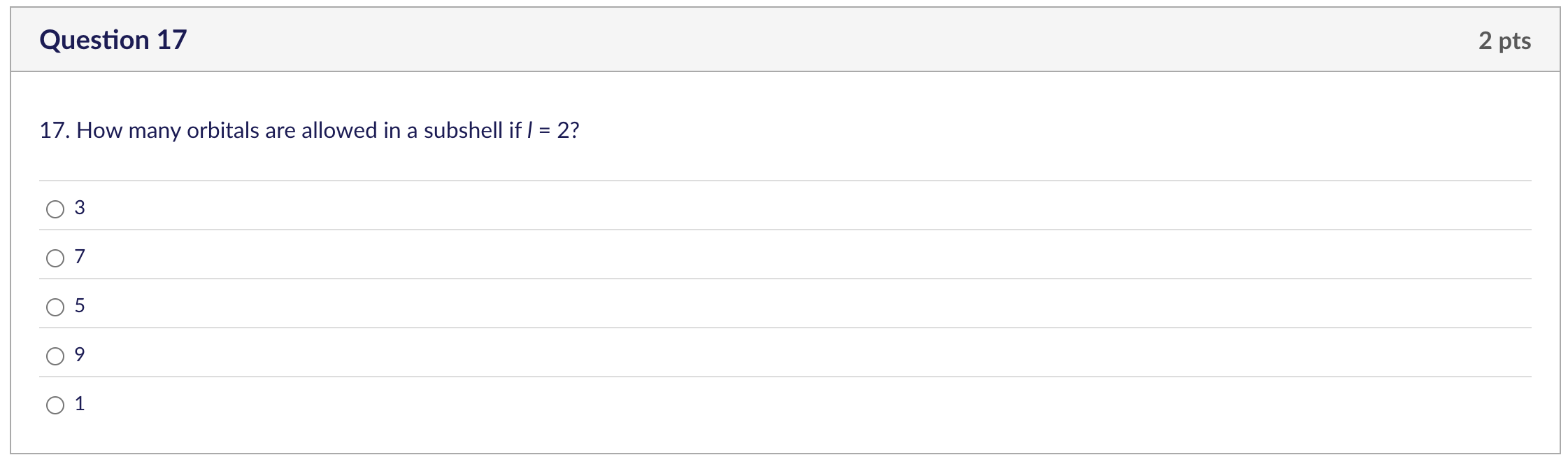1568x462 pixels.
Task: Select the radio button for answer 7
Action: click(x=55, y=258)
